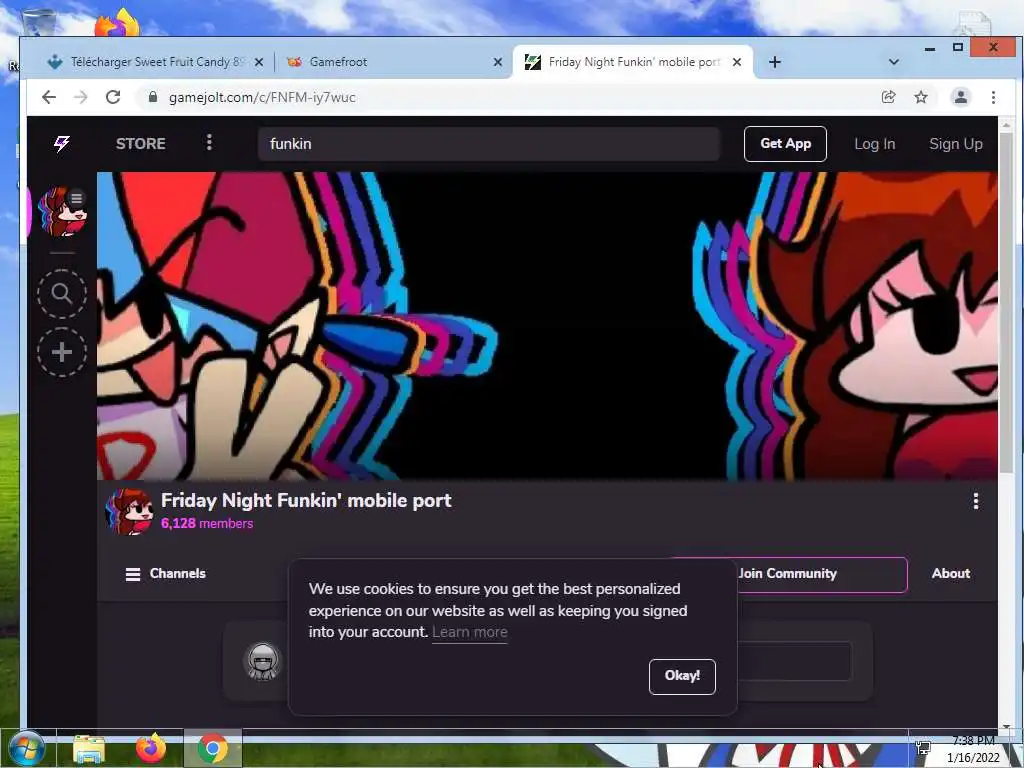Screen dimensions: 1024x768
Task: Click the Chrome taskbar icon
Action: tap(212, 748)
